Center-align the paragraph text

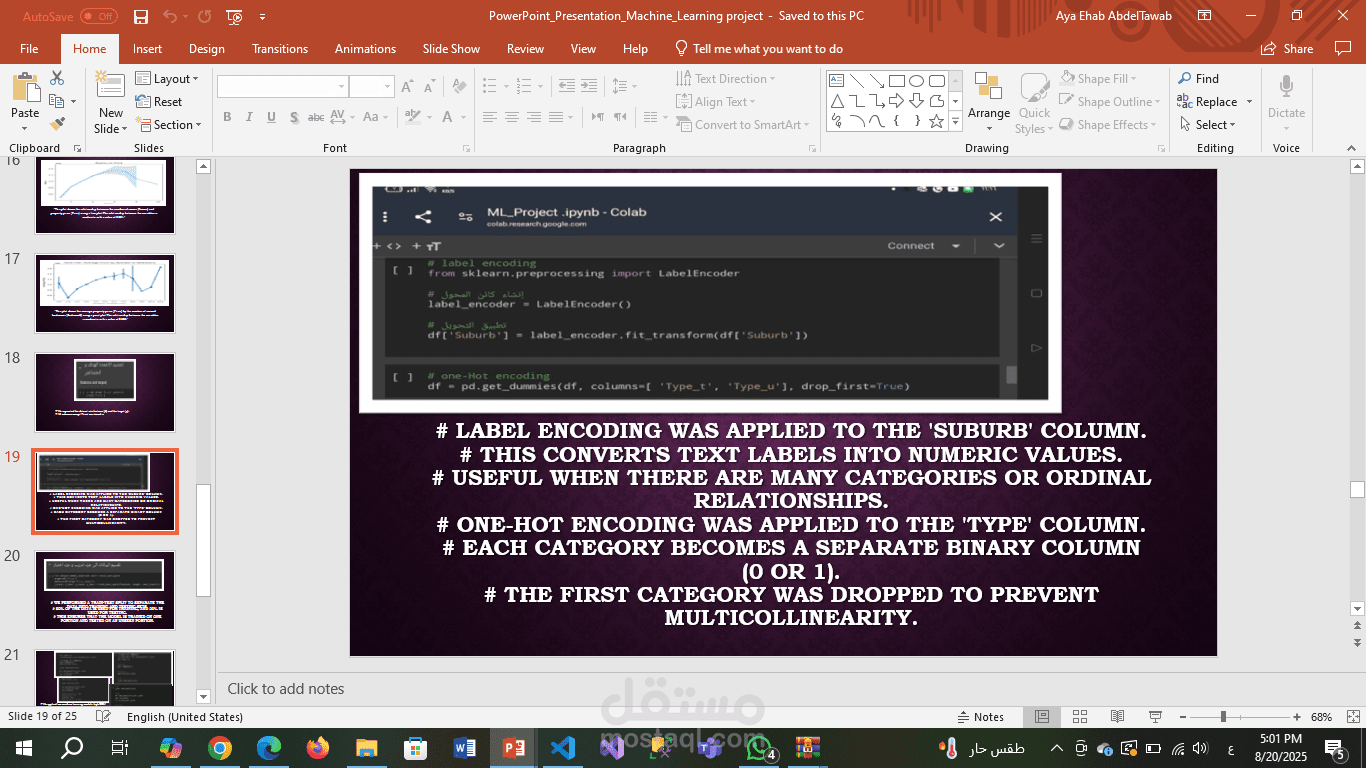[x=511, y=117]
